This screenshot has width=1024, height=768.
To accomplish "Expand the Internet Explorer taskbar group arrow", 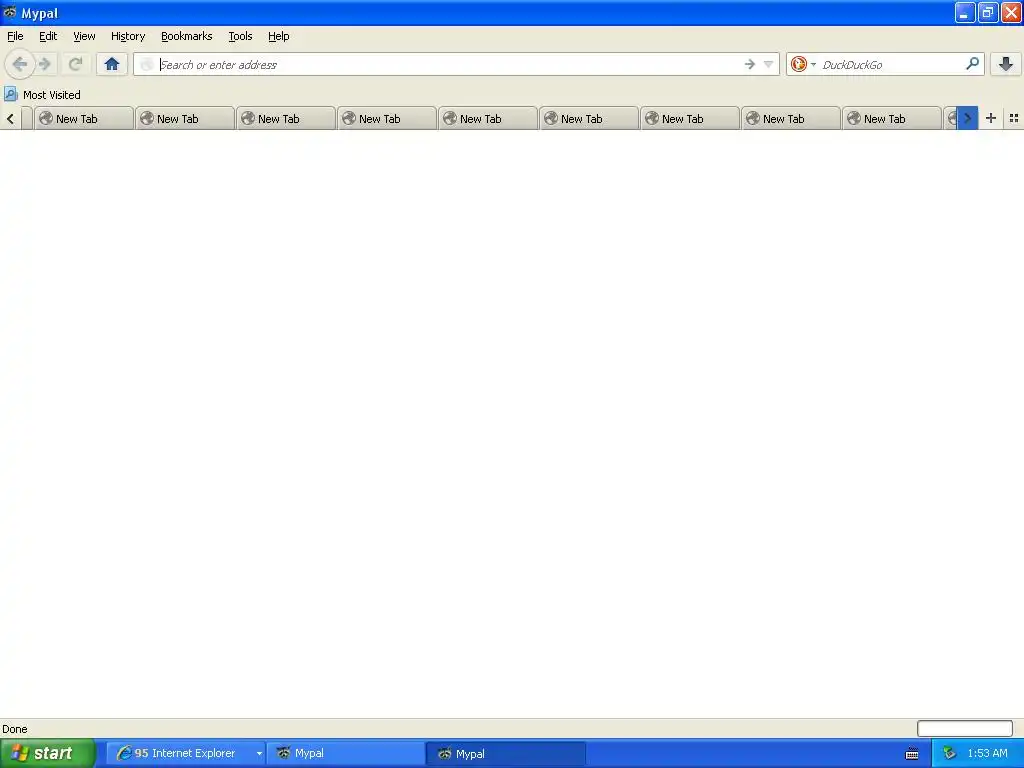I will [x=259, y=753].
